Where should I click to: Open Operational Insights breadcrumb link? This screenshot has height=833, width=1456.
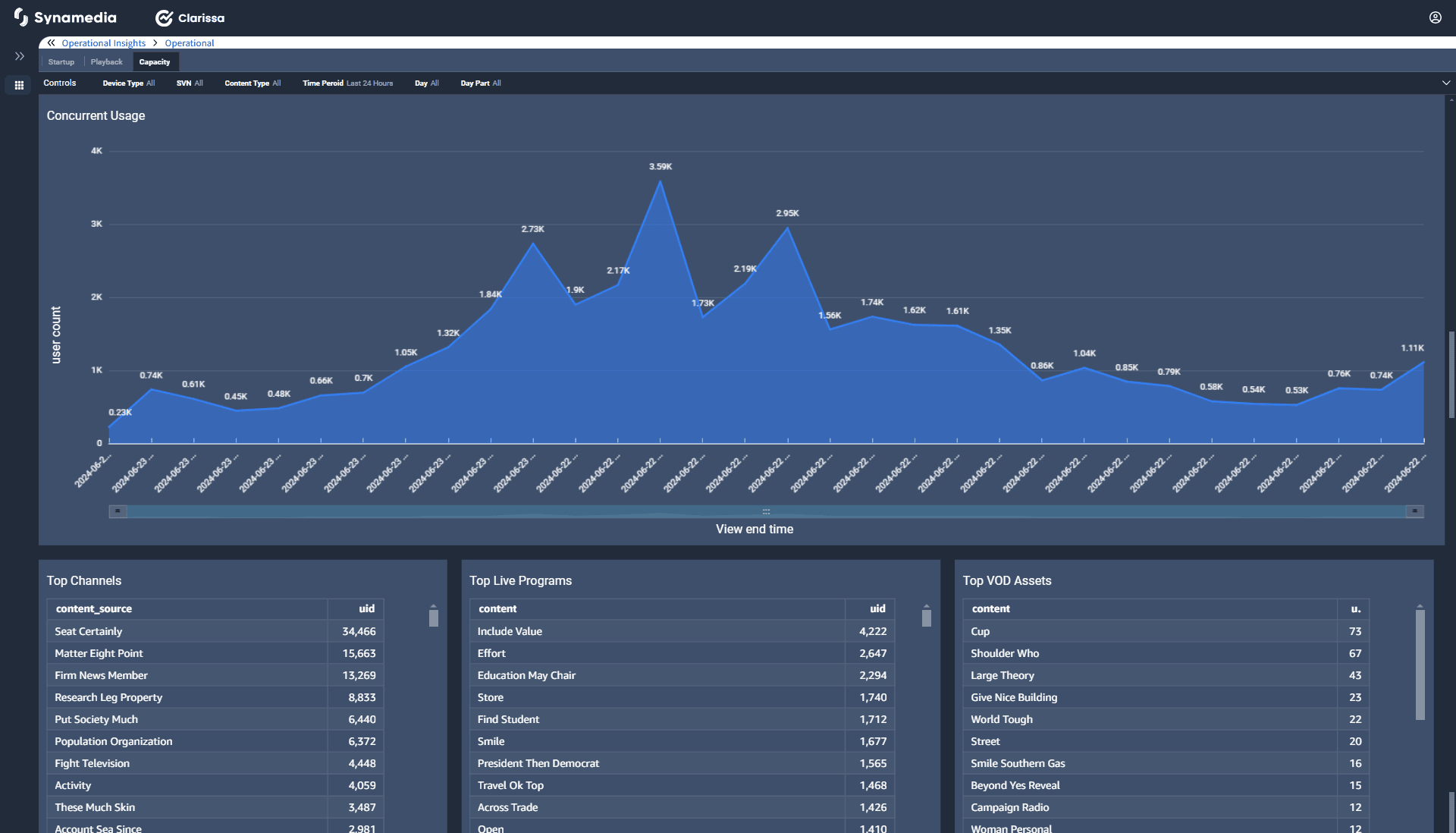[x=103, y=43]
